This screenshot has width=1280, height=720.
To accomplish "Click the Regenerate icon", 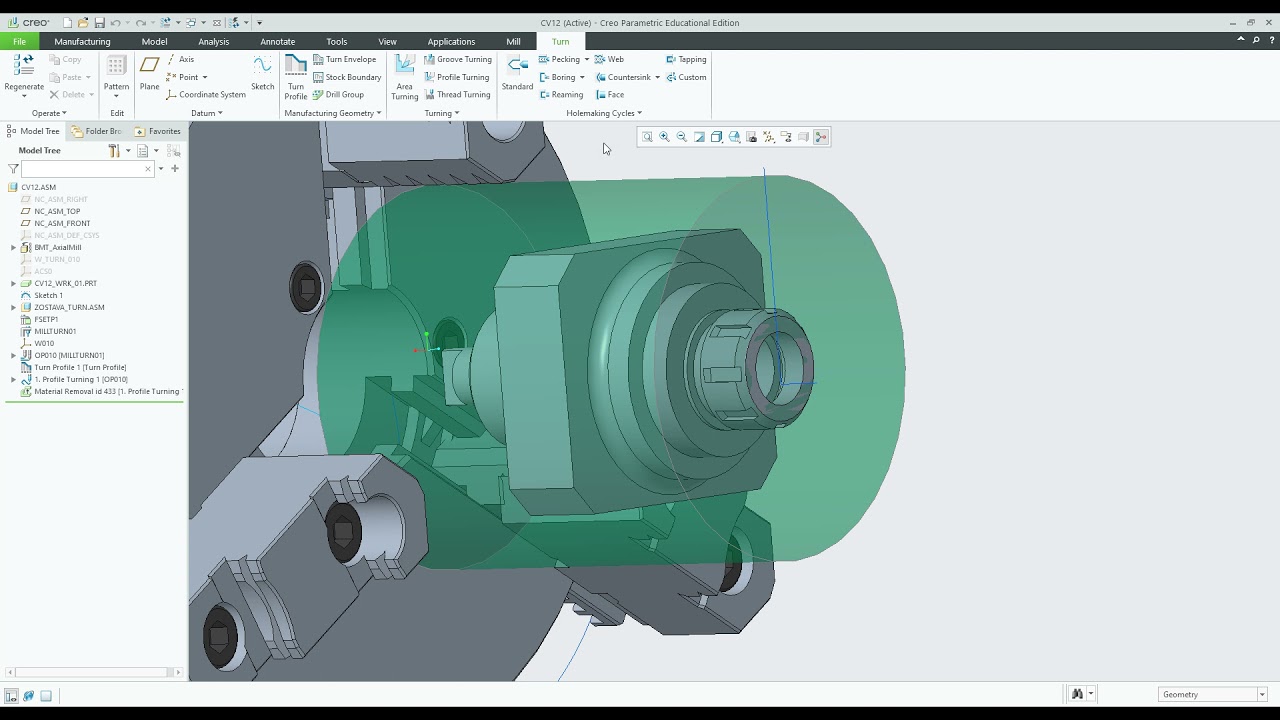I will (x=24, y=75).
